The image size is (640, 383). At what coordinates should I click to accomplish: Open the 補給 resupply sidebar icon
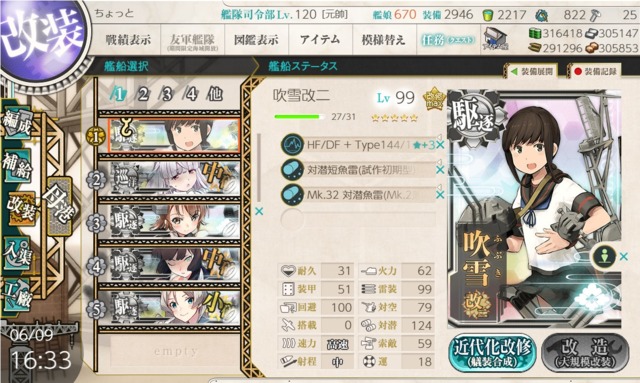click(17, 165)
